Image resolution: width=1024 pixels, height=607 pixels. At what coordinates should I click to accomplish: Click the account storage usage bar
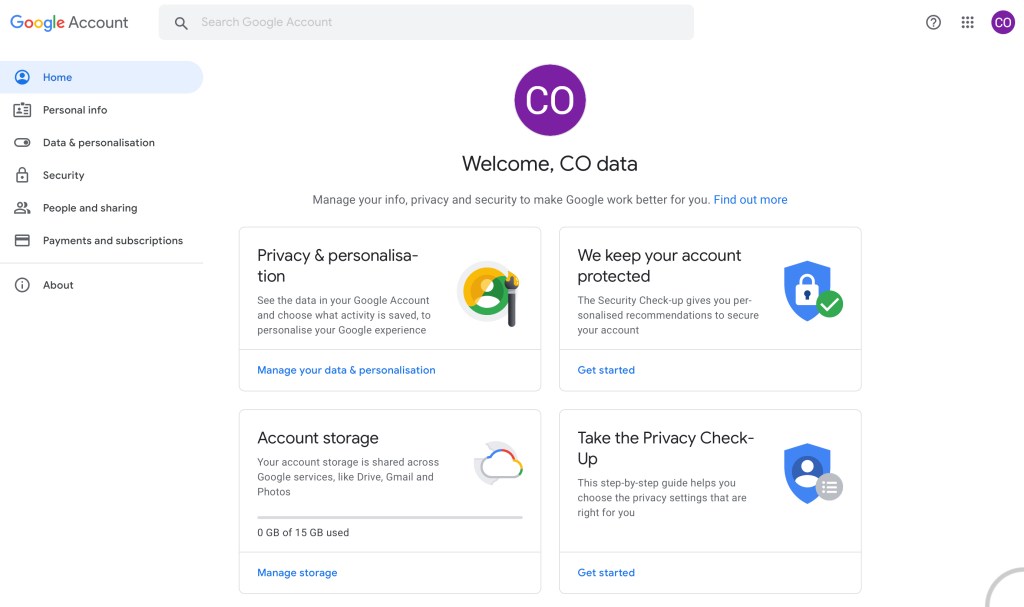(390, 517)
